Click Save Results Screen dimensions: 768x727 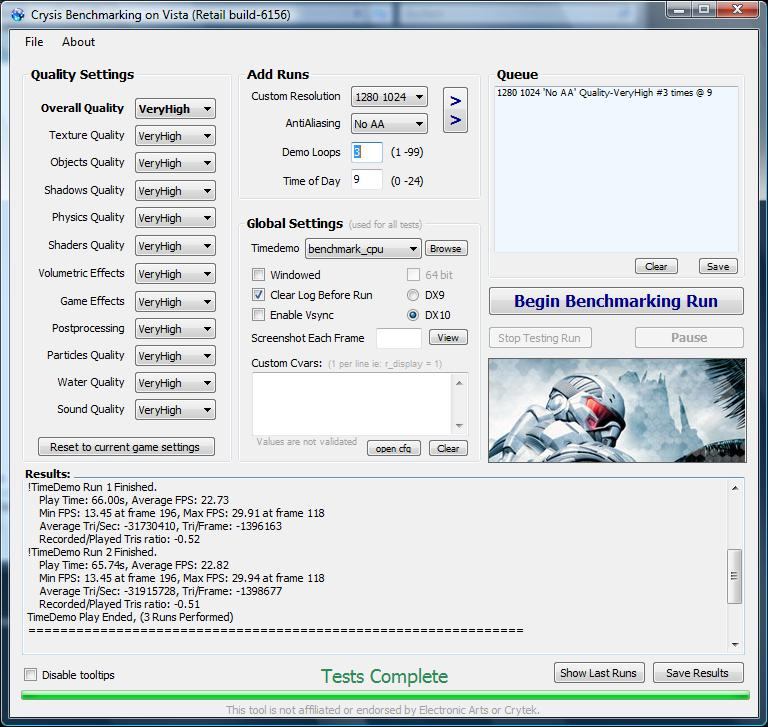click(698, 673)
